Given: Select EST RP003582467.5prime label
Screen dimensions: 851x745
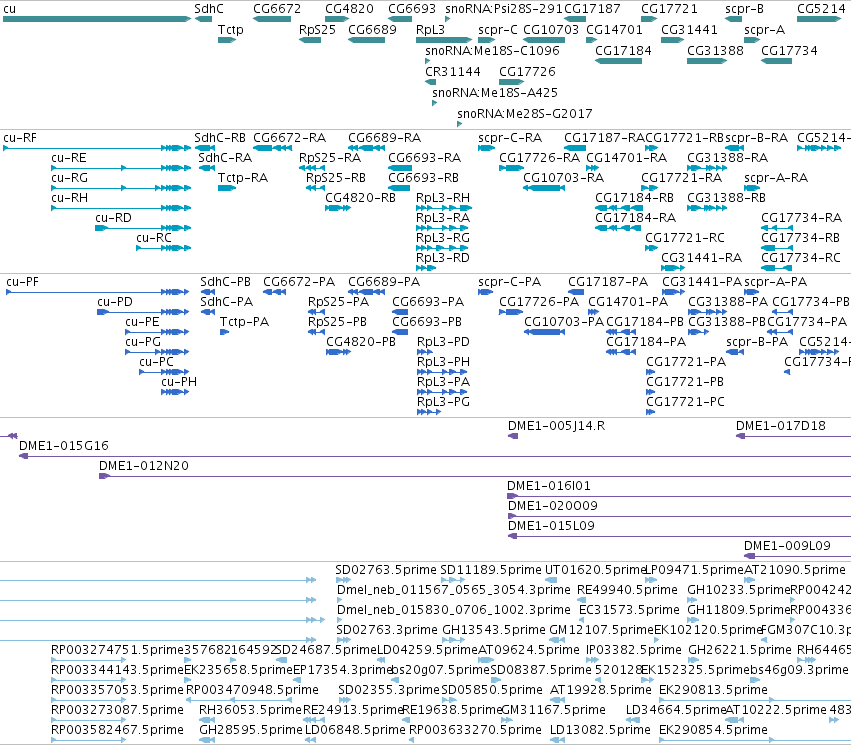Looking at the screenshot, I should (117, 730).
